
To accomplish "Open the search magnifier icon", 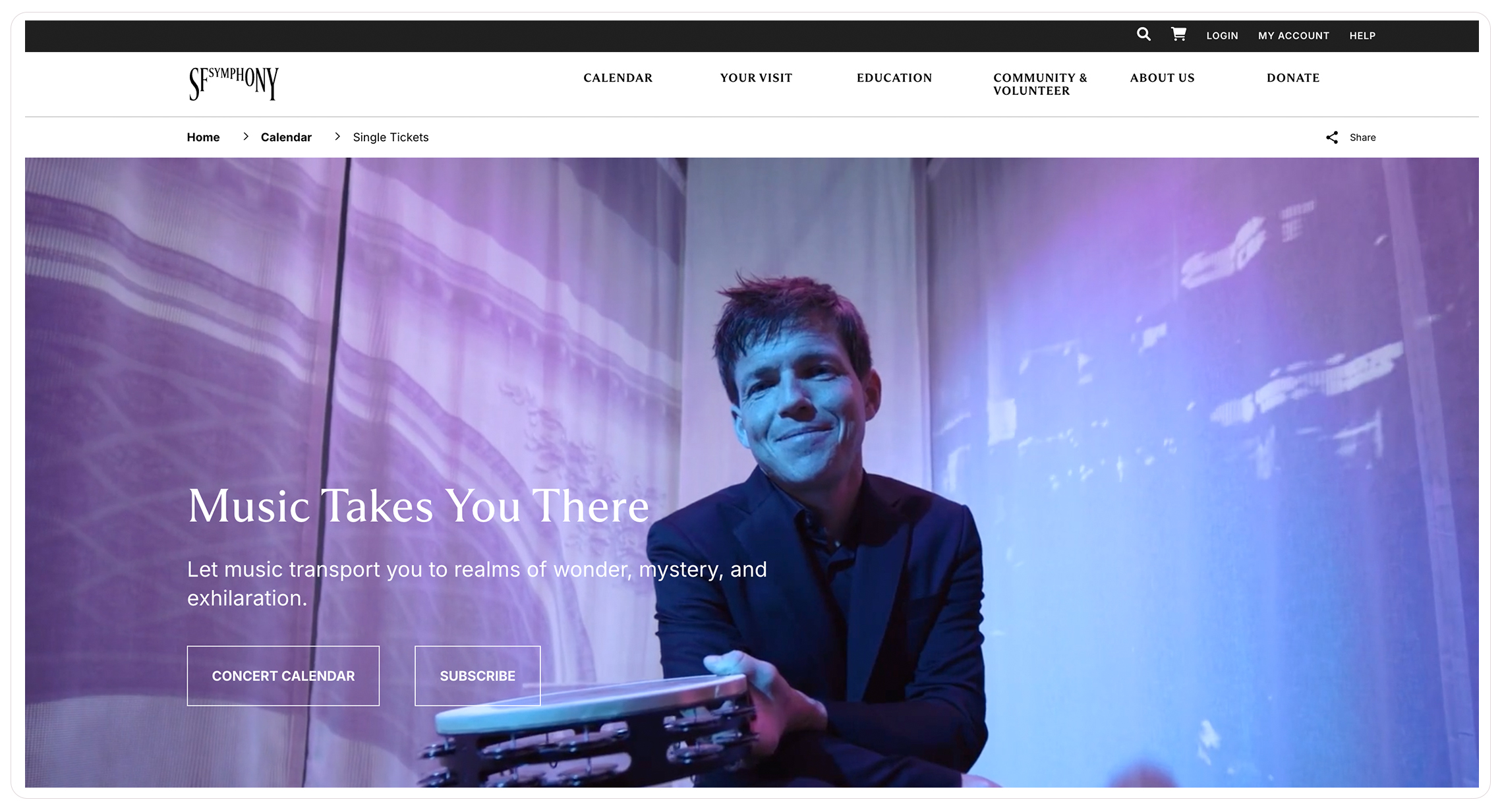I will pyautogui.click(x=1143, y=34).
